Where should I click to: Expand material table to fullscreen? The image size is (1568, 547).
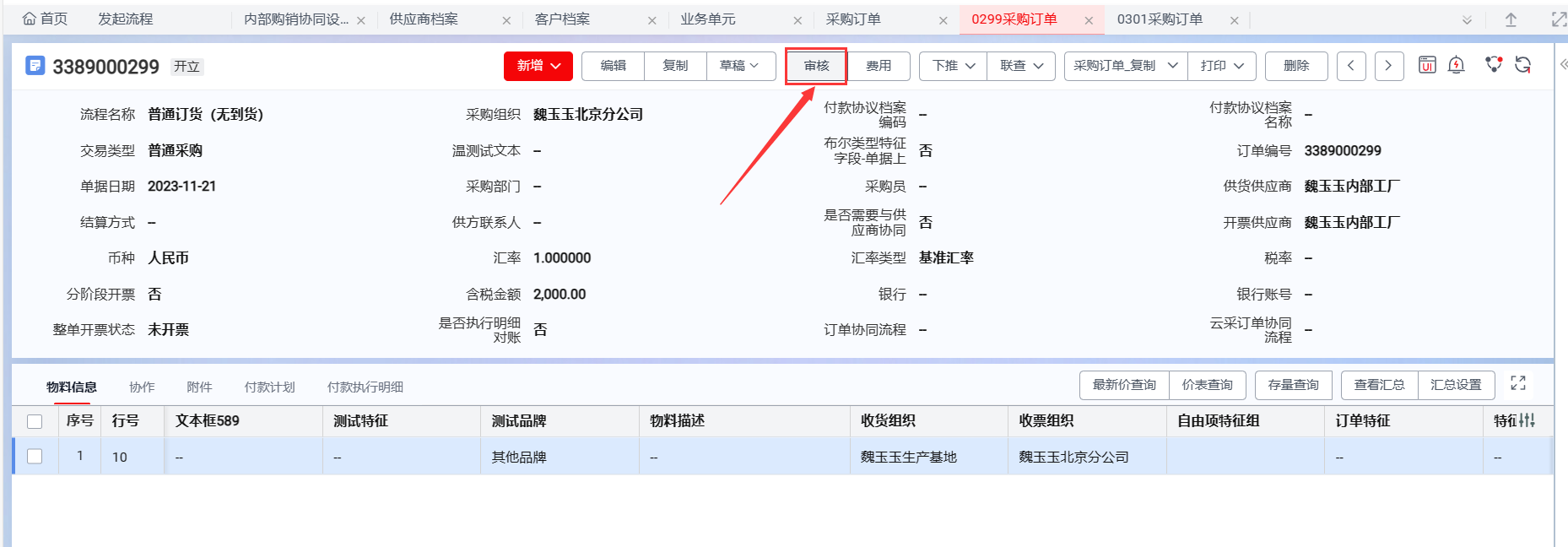coord(1518,383)
